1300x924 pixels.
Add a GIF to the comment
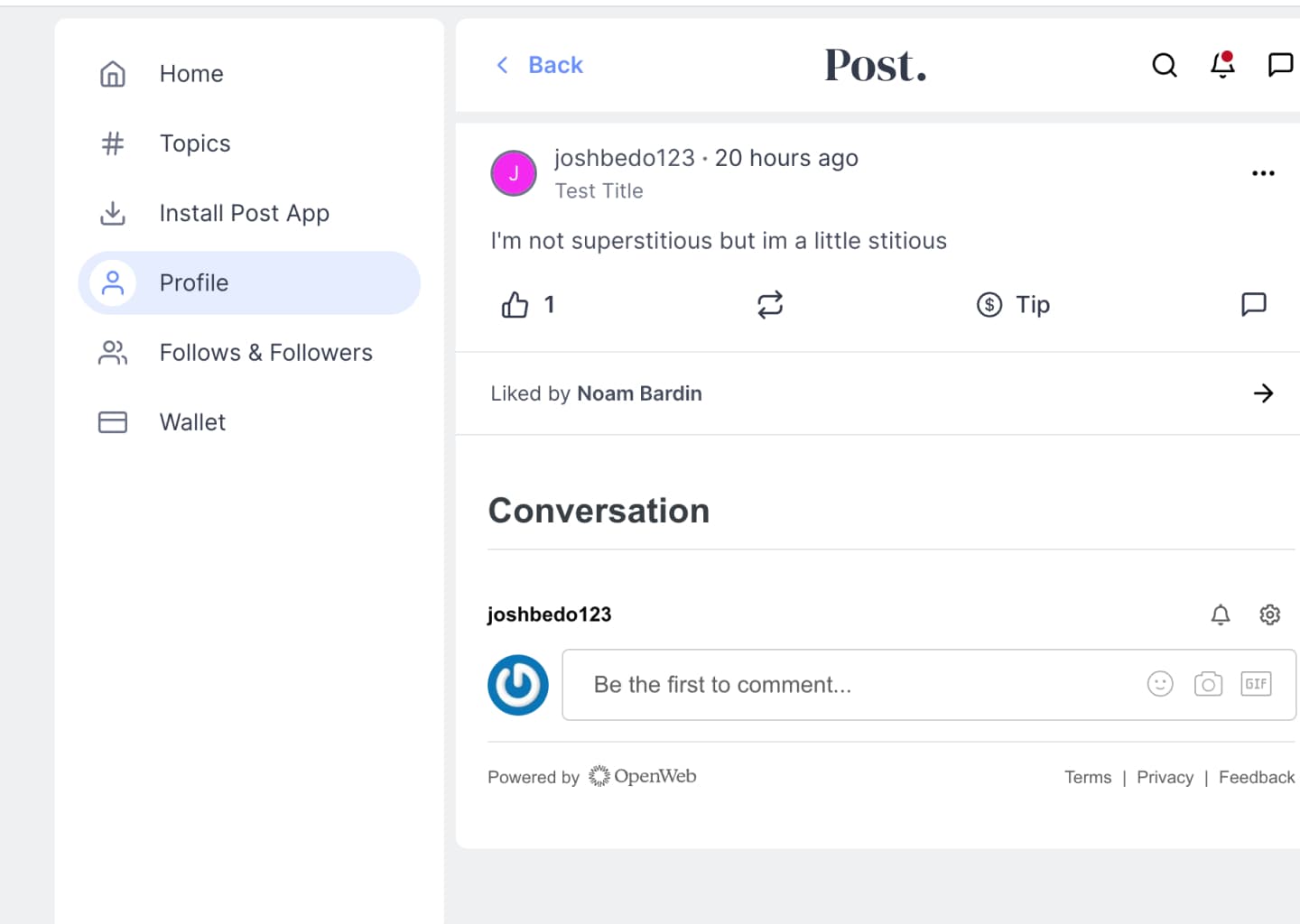click(1256, 684)
